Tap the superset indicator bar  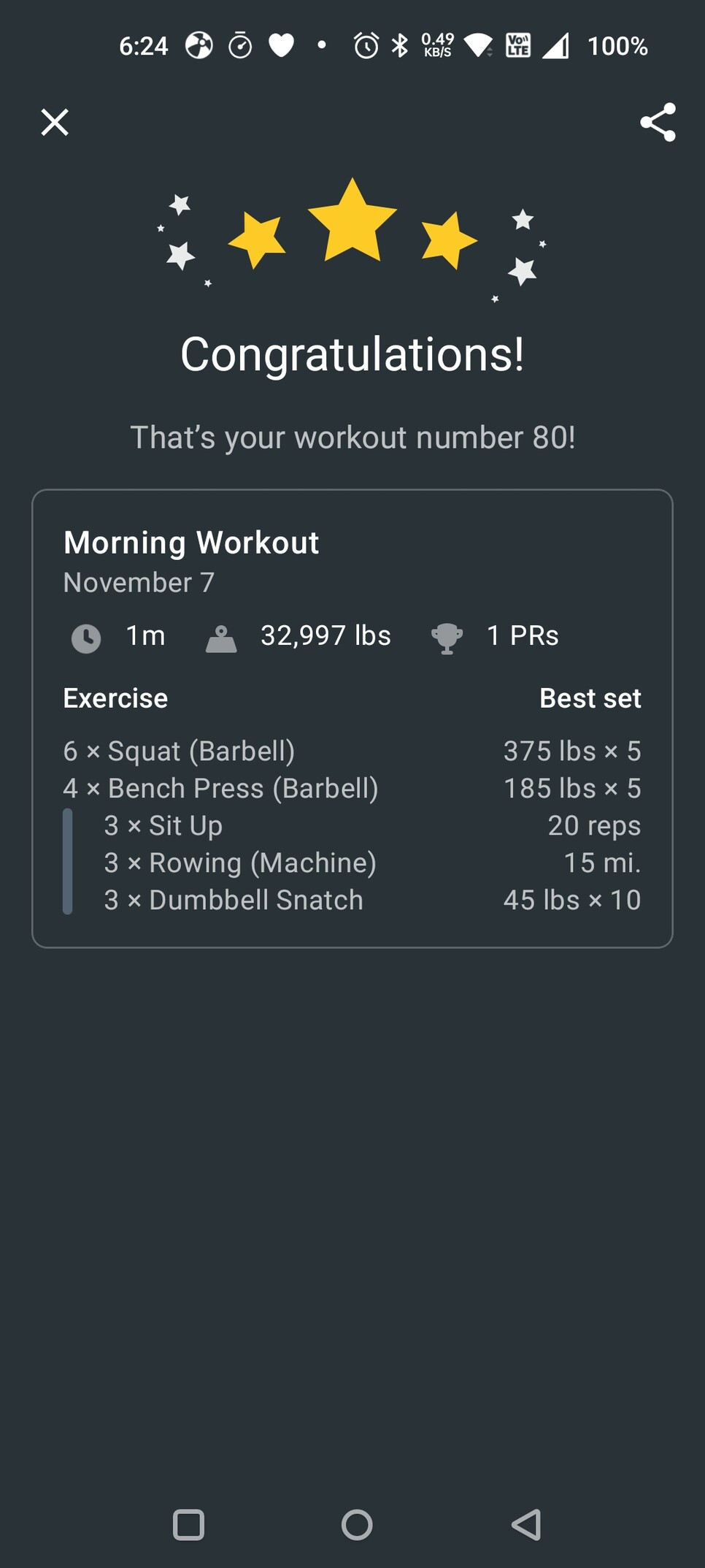68,862
